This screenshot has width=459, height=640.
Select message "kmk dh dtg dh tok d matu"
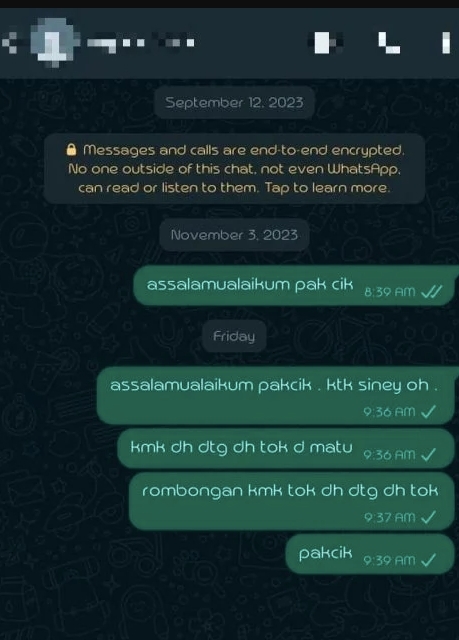click(x=286, y=449)
